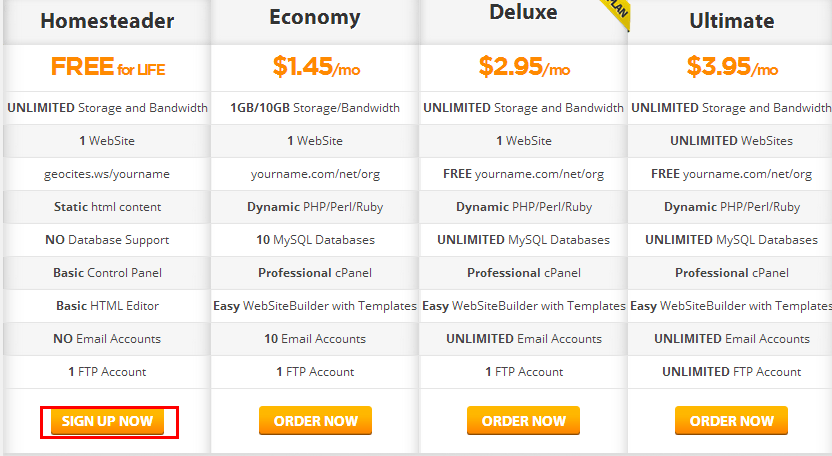832x456 pixels.
Task: Click the $2.95/mo price
Action: [x=524, y=68]
